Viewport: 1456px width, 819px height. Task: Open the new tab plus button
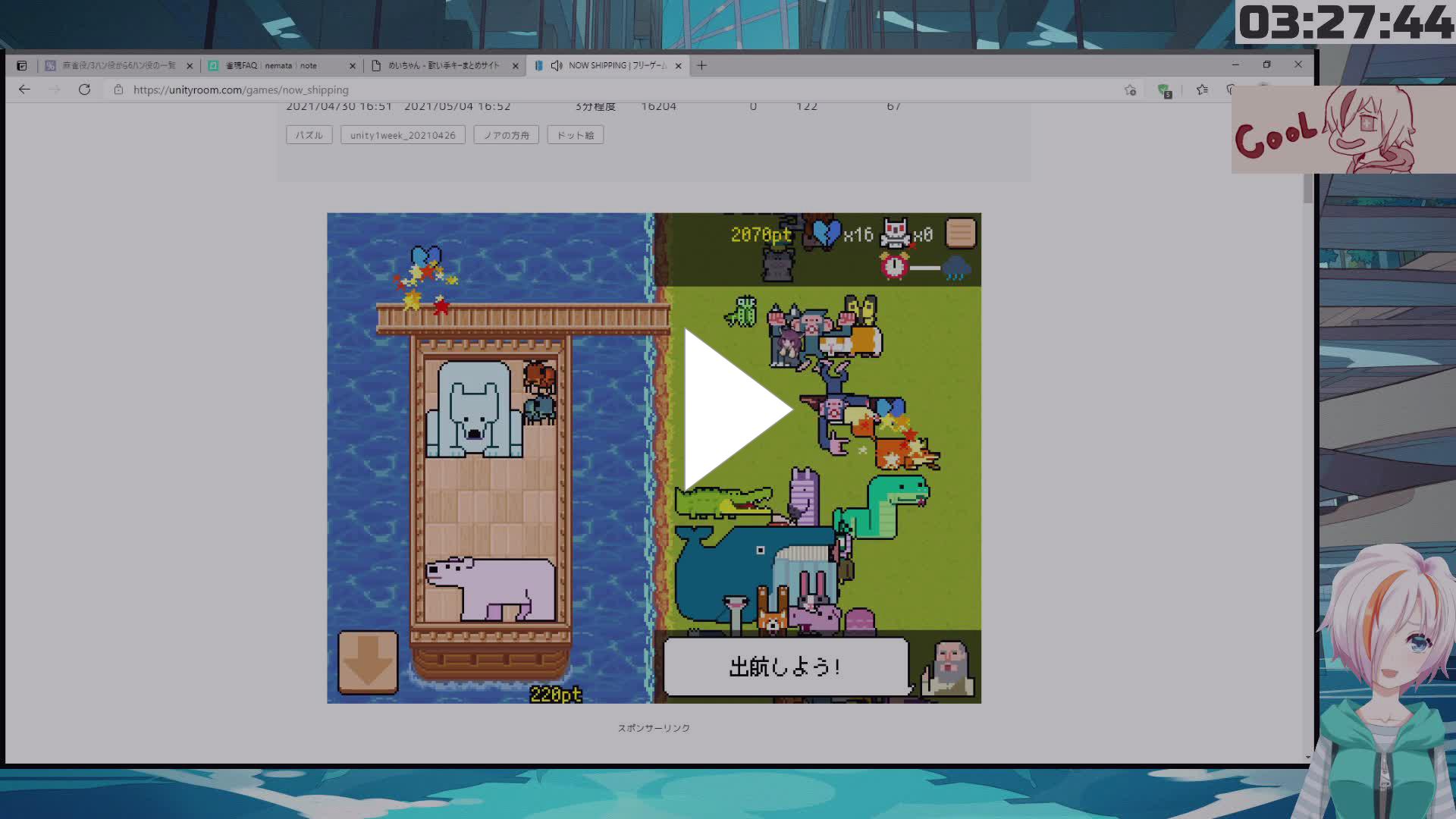701,66
